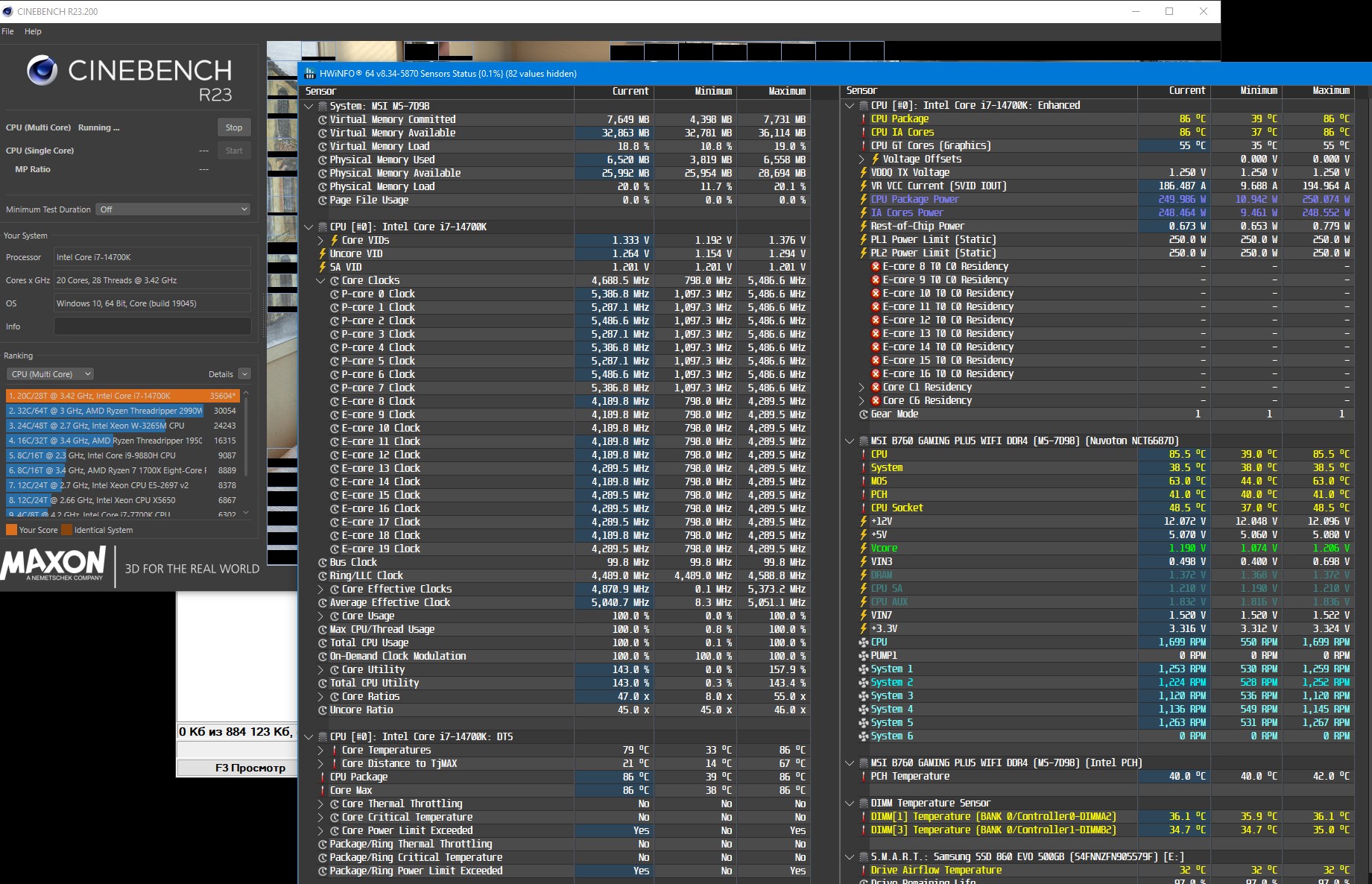Open the Minimum Test Duration dropdown
Viewport: 1372px width, 884px height.
click(x=173, y=209)
